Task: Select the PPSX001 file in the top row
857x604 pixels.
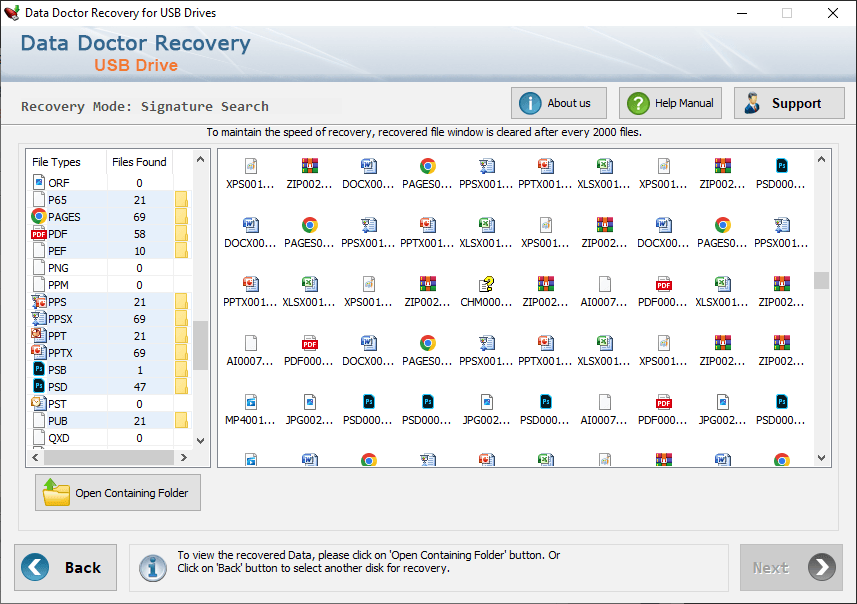Action: 486,174
